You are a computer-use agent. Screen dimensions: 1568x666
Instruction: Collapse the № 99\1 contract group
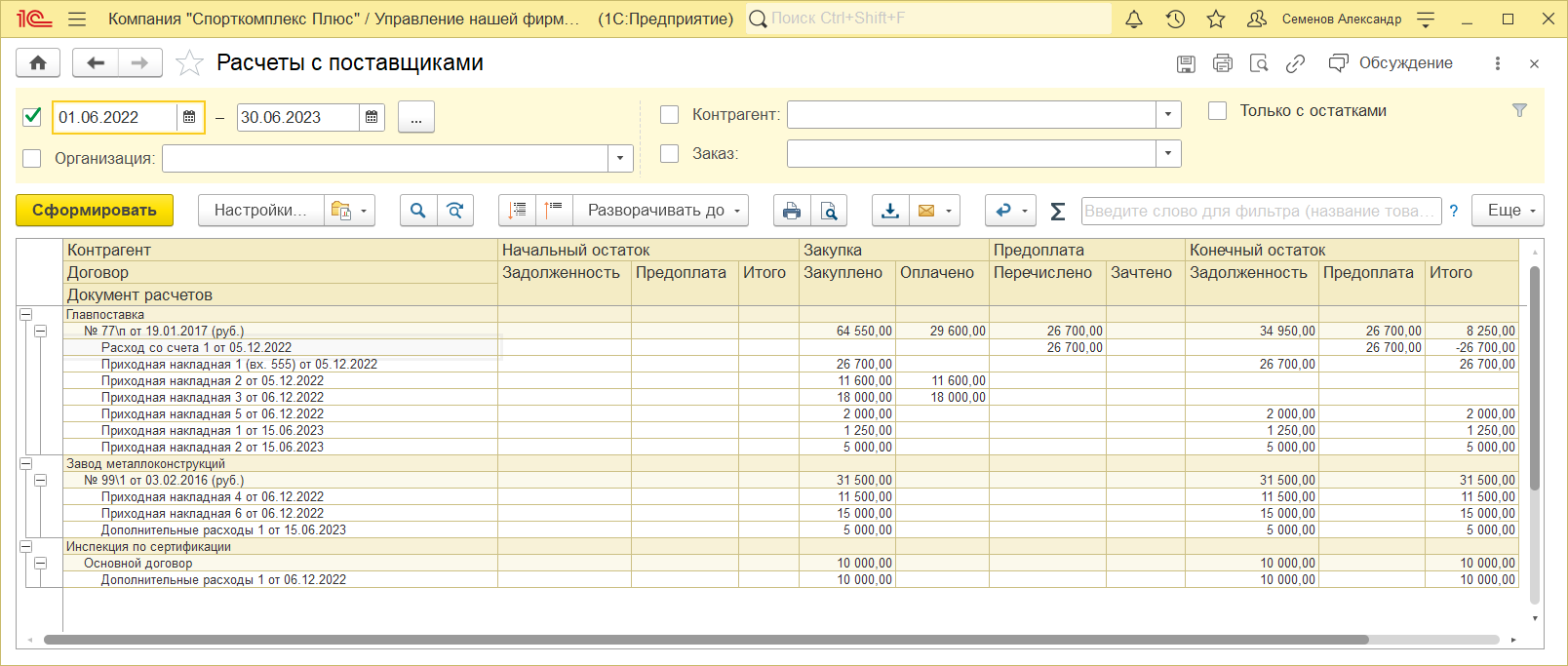[x=41, y=481]
